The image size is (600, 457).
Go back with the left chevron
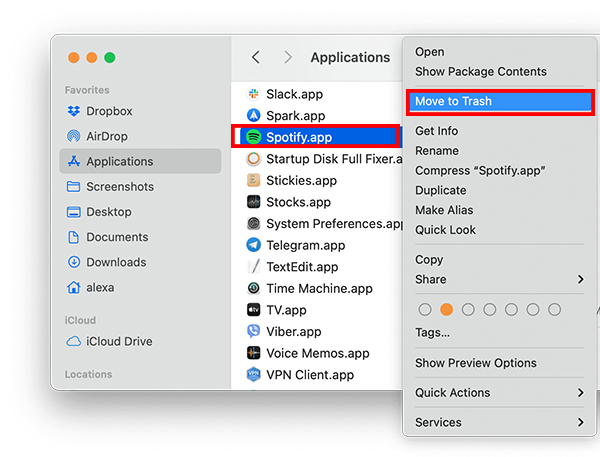[x=256, y=57]
